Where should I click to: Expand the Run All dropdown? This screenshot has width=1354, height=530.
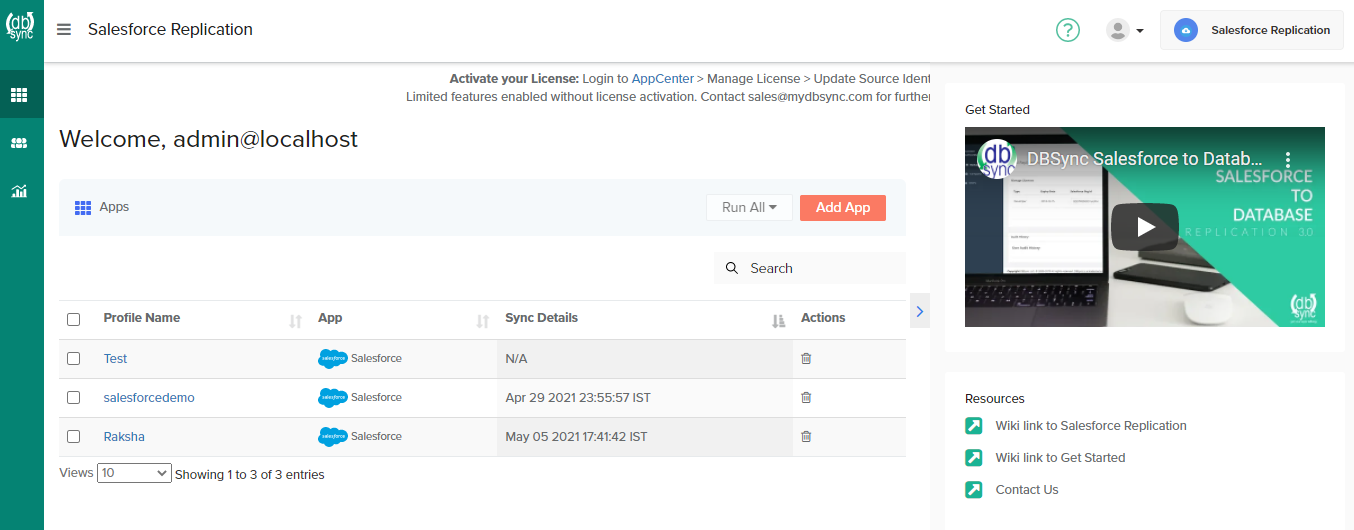tap(749, 207)
